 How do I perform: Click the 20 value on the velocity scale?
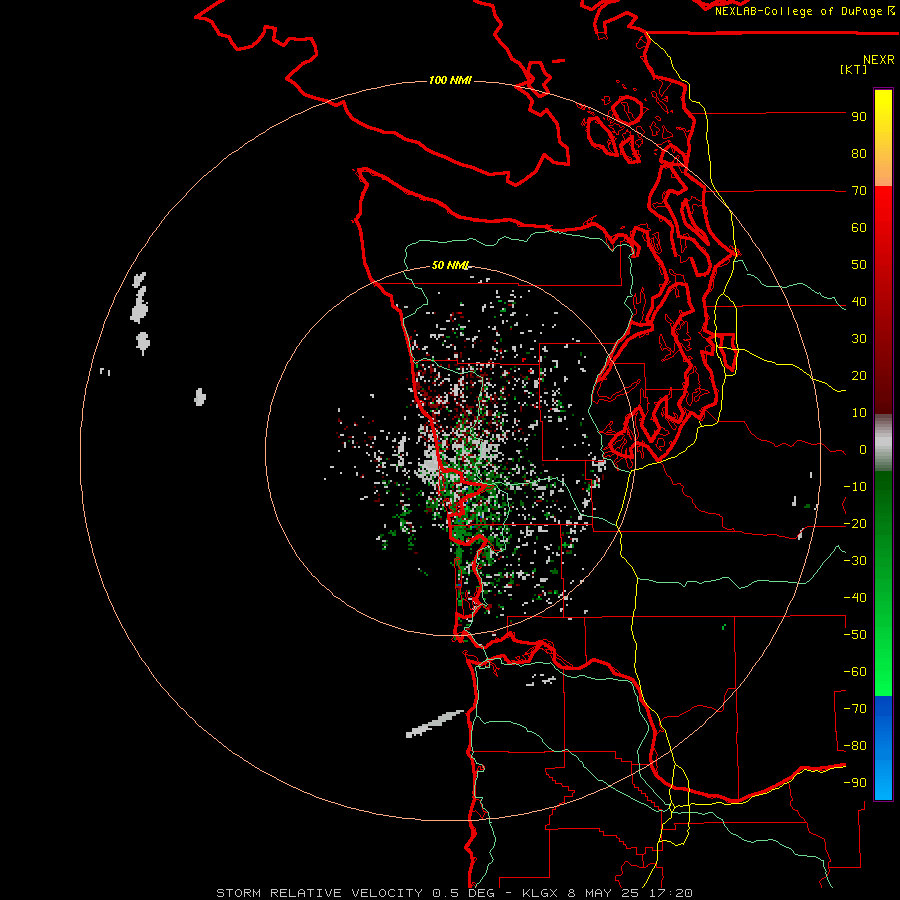click(859, 376)
